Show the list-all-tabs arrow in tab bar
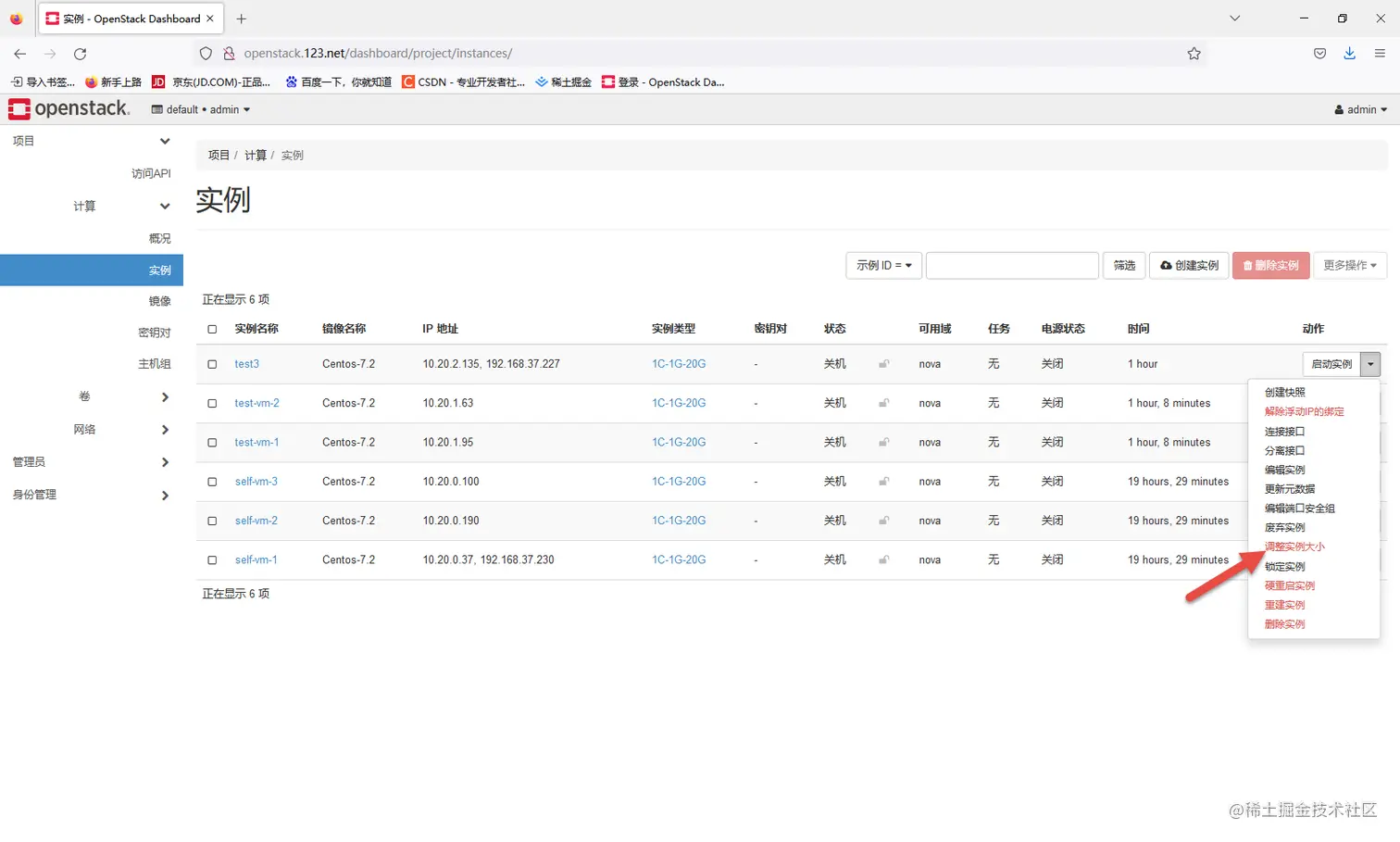This screenshot has width=1400, height=842. coord(1234,19)
